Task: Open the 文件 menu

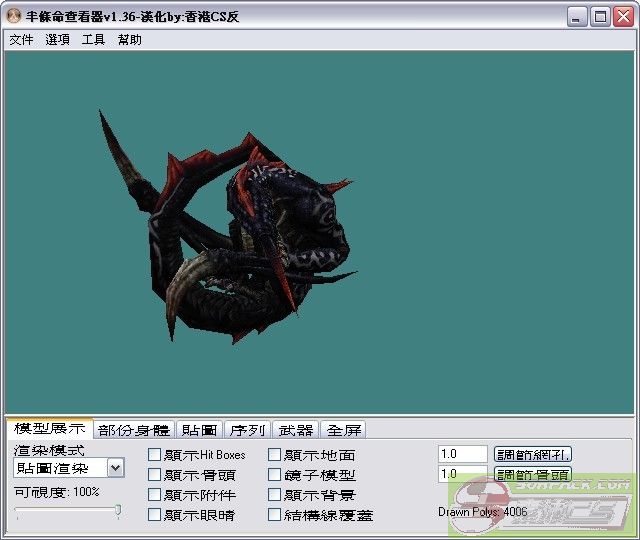Action: [21, 40]
